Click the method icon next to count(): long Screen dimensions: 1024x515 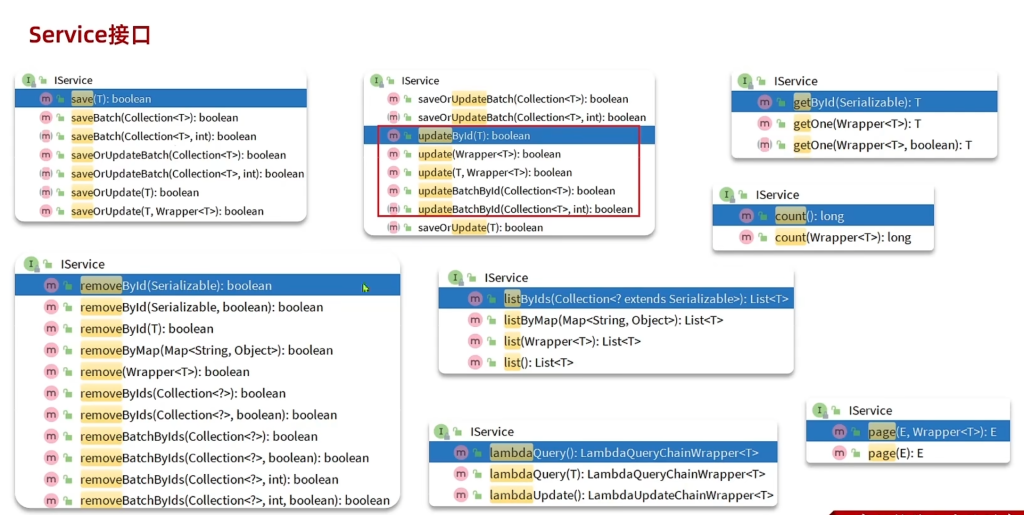point(746,216)
